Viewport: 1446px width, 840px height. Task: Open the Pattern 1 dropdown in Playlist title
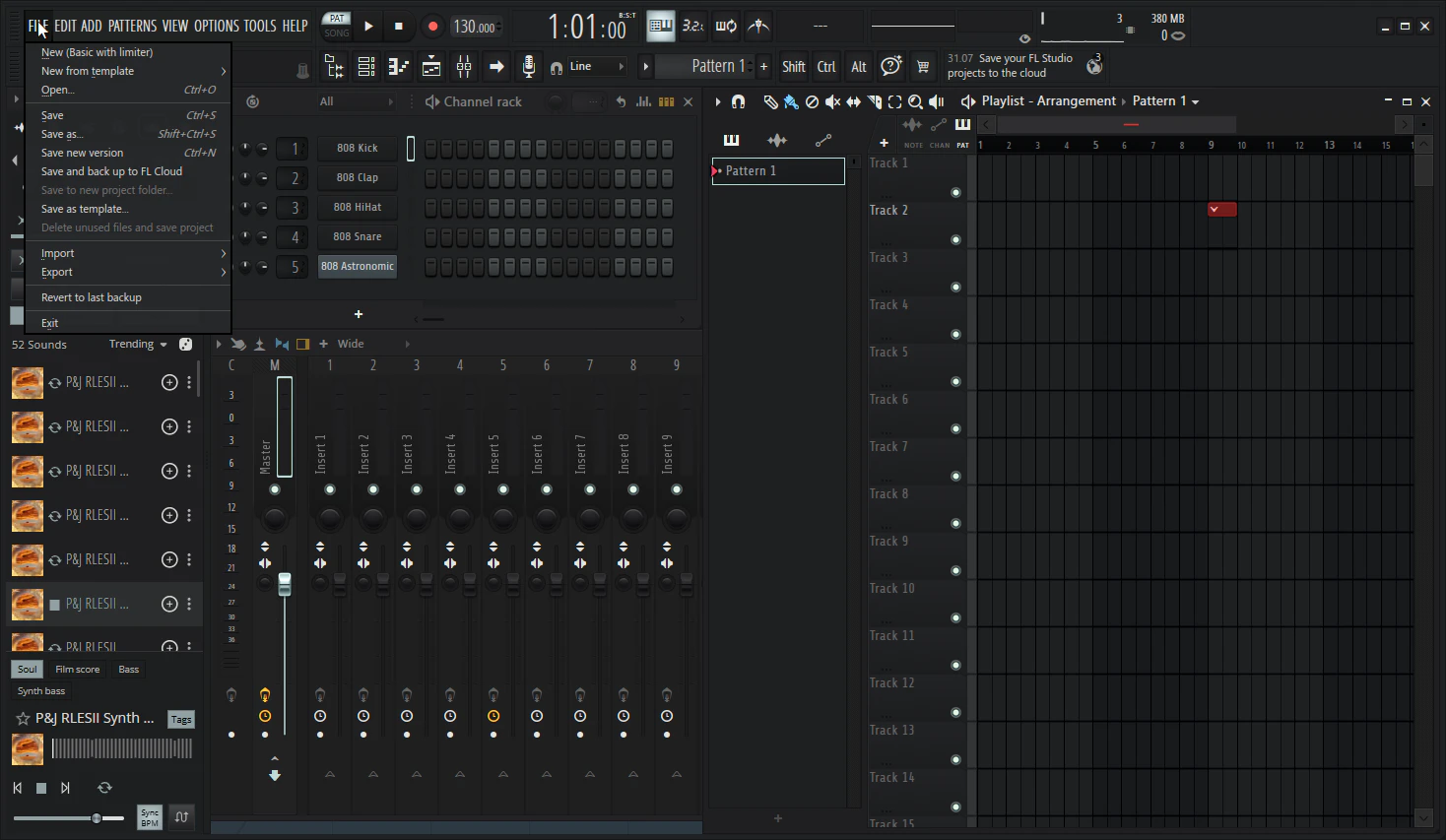coord(1165,101)
